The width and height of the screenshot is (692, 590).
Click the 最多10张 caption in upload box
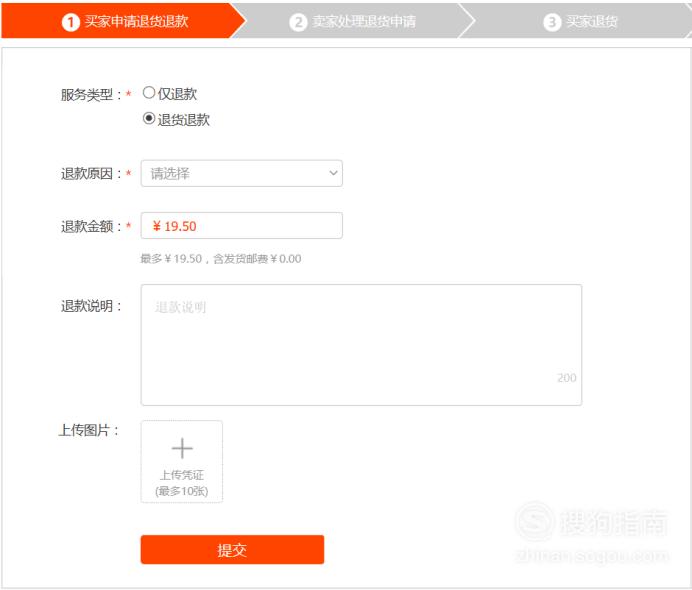pos(182,491)
